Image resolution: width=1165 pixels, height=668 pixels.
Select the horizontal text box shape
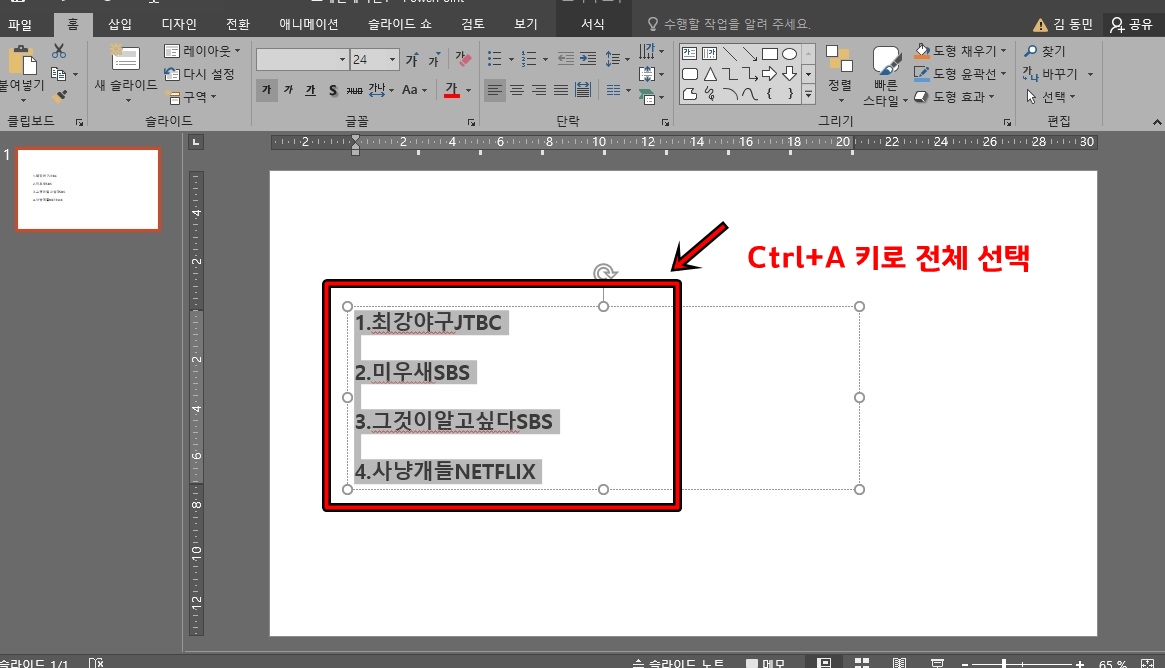[x=689, y=54]
